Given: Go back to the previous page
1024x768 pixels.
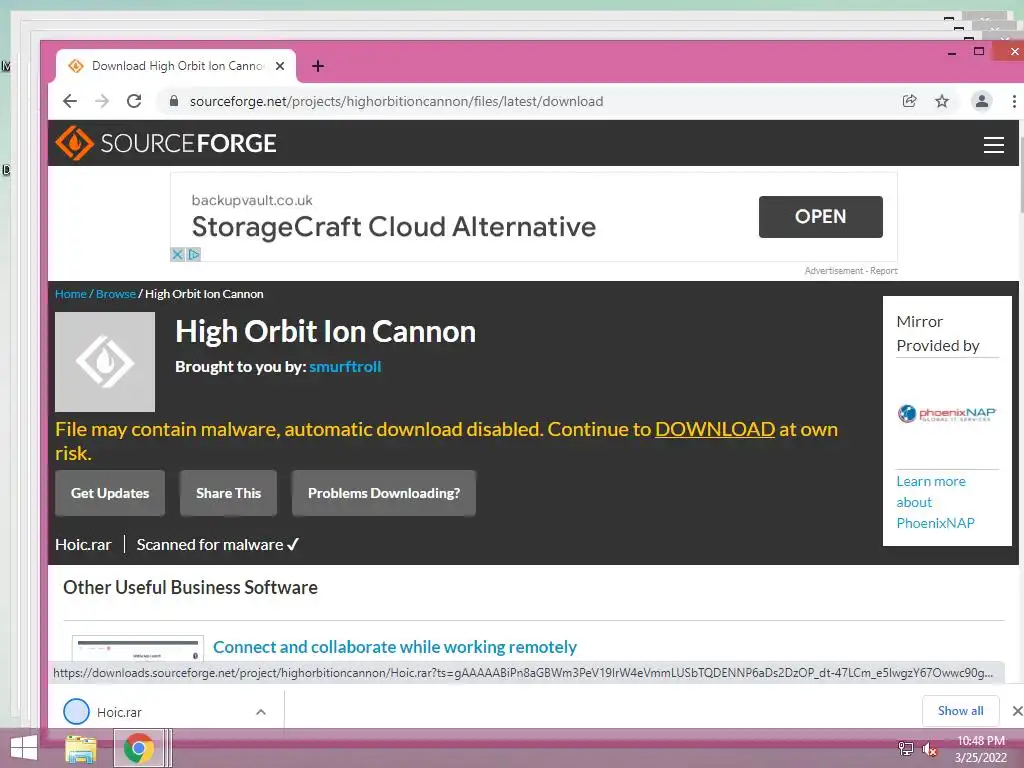Looking at the screenshot, I should tap(70, 101).
